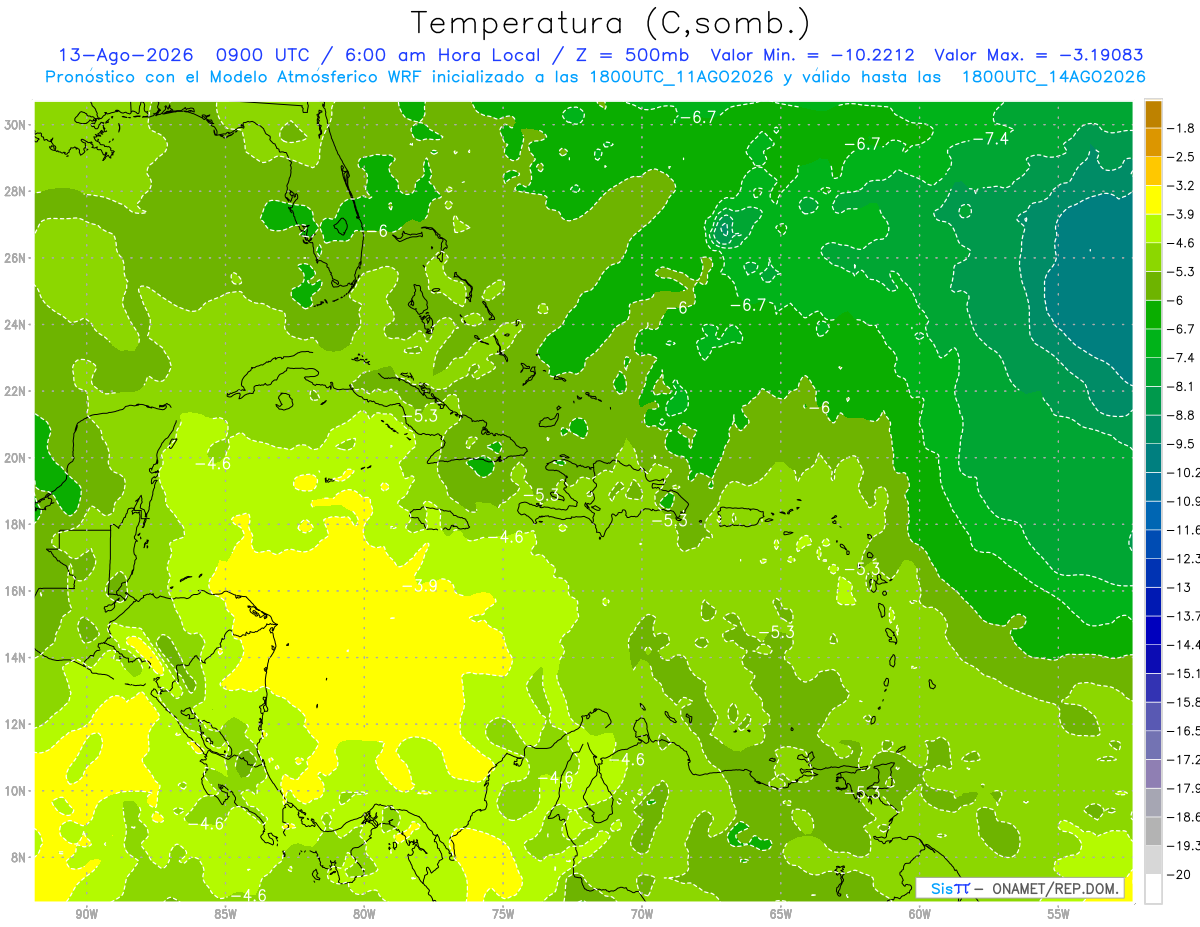Click the 20N latitude axis label
The width and height of the screenshot is (1200, 927).
point(16,458)
